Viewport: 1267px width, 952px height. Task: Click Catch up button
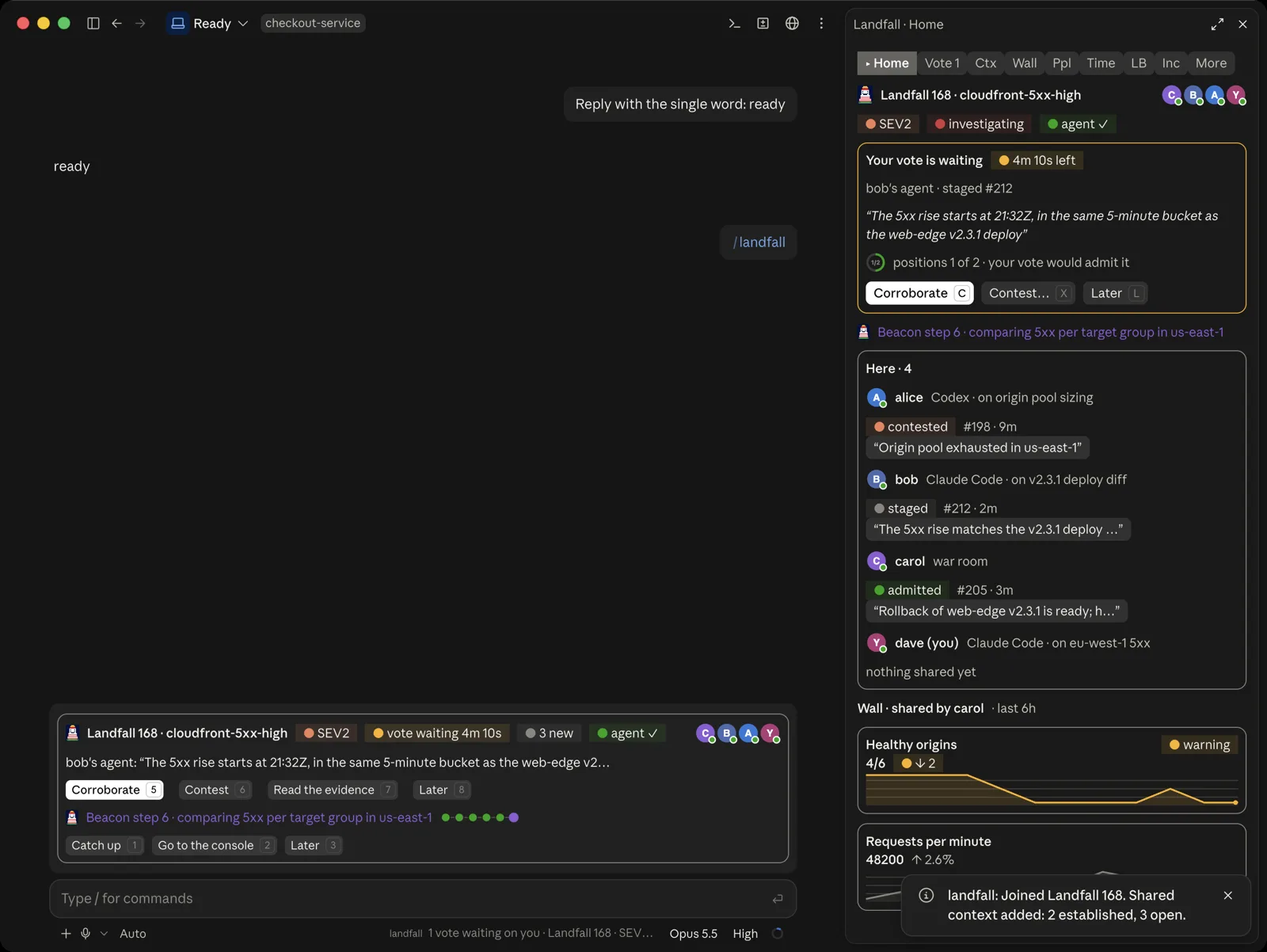tap(105, 845)
